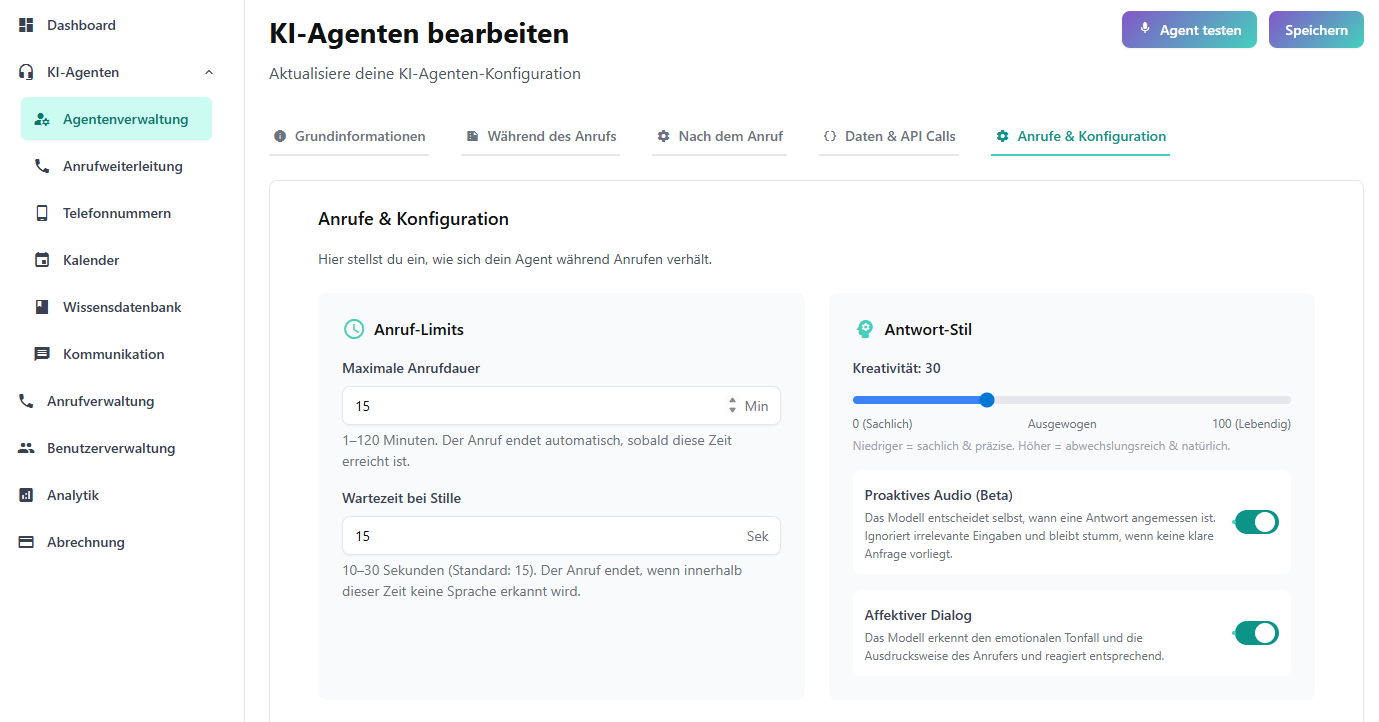Click the Kalender calendar icon
Image resolution: width=1379 pixels, height=722 pixels.
tap(42, 260)
